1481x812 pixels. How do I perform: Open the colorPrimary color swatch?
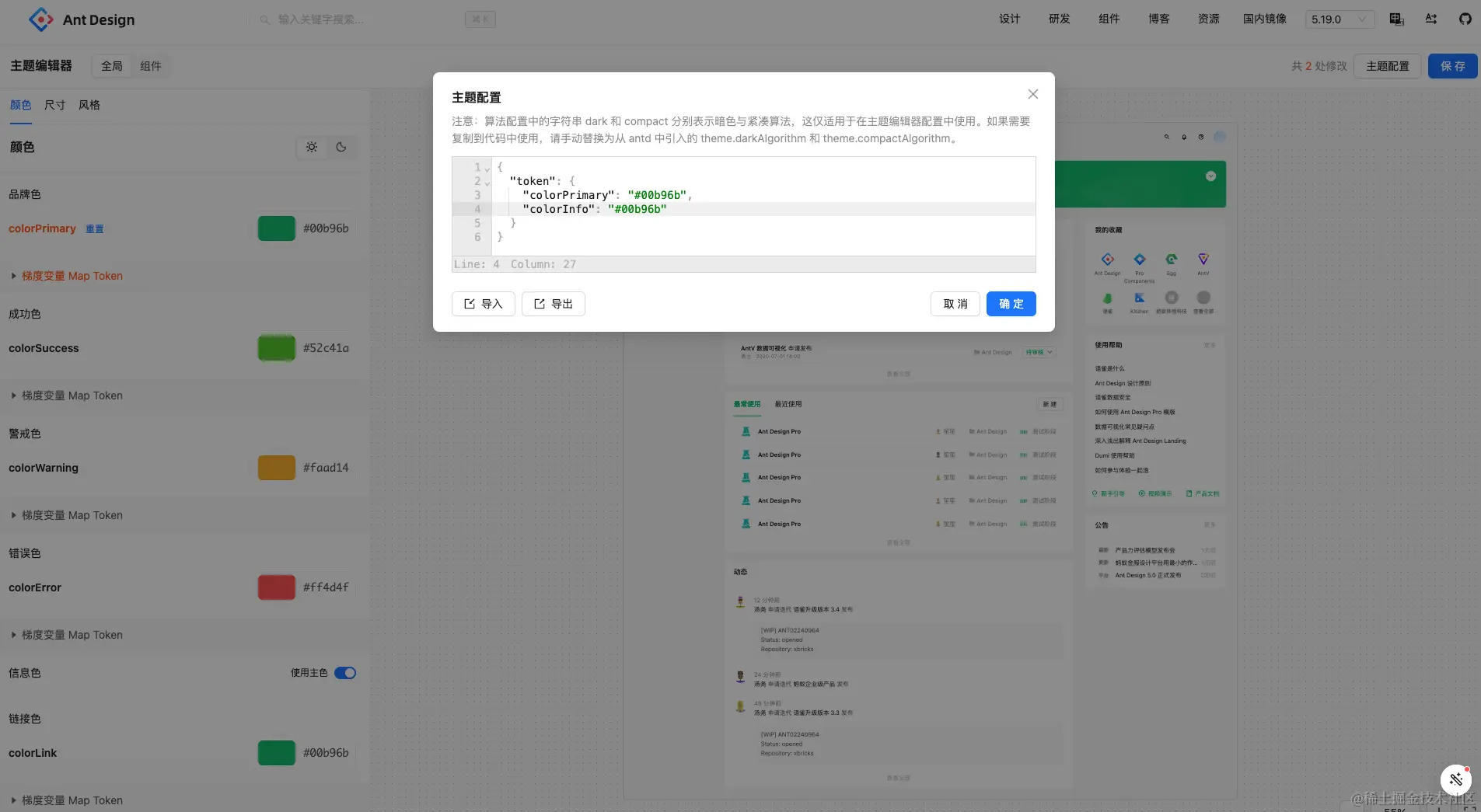[x=277, y=228]
